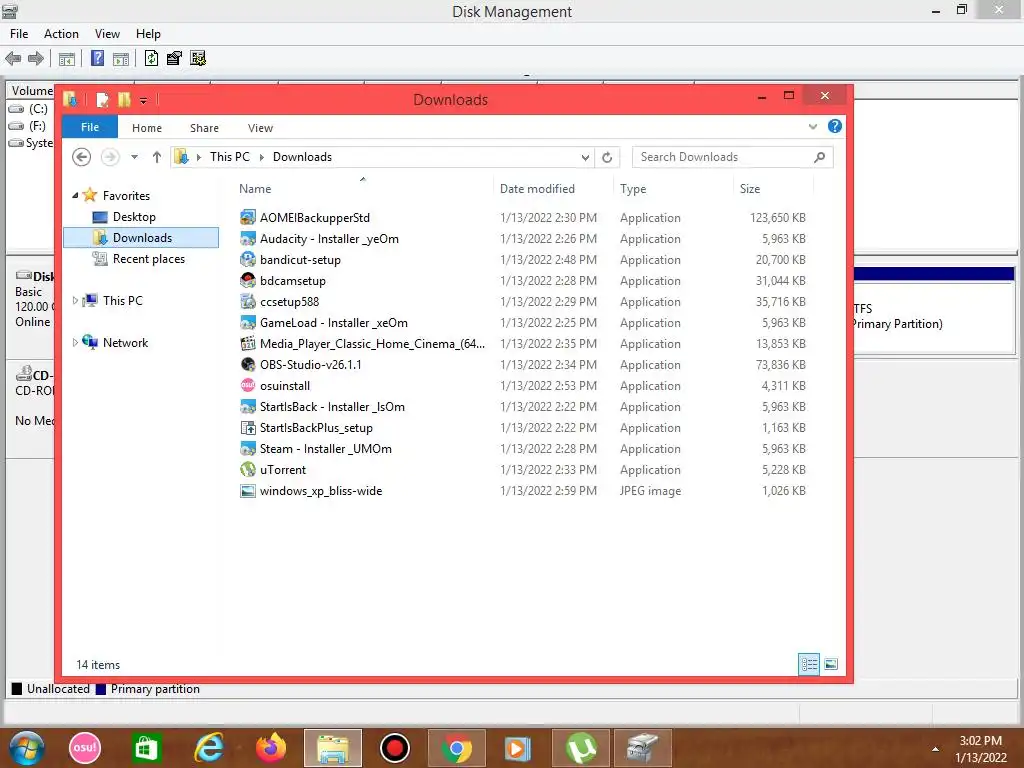Screen dimensions: 1024x768
Task: Click the bdcamsetup red icon
Action: pos(248,281)
